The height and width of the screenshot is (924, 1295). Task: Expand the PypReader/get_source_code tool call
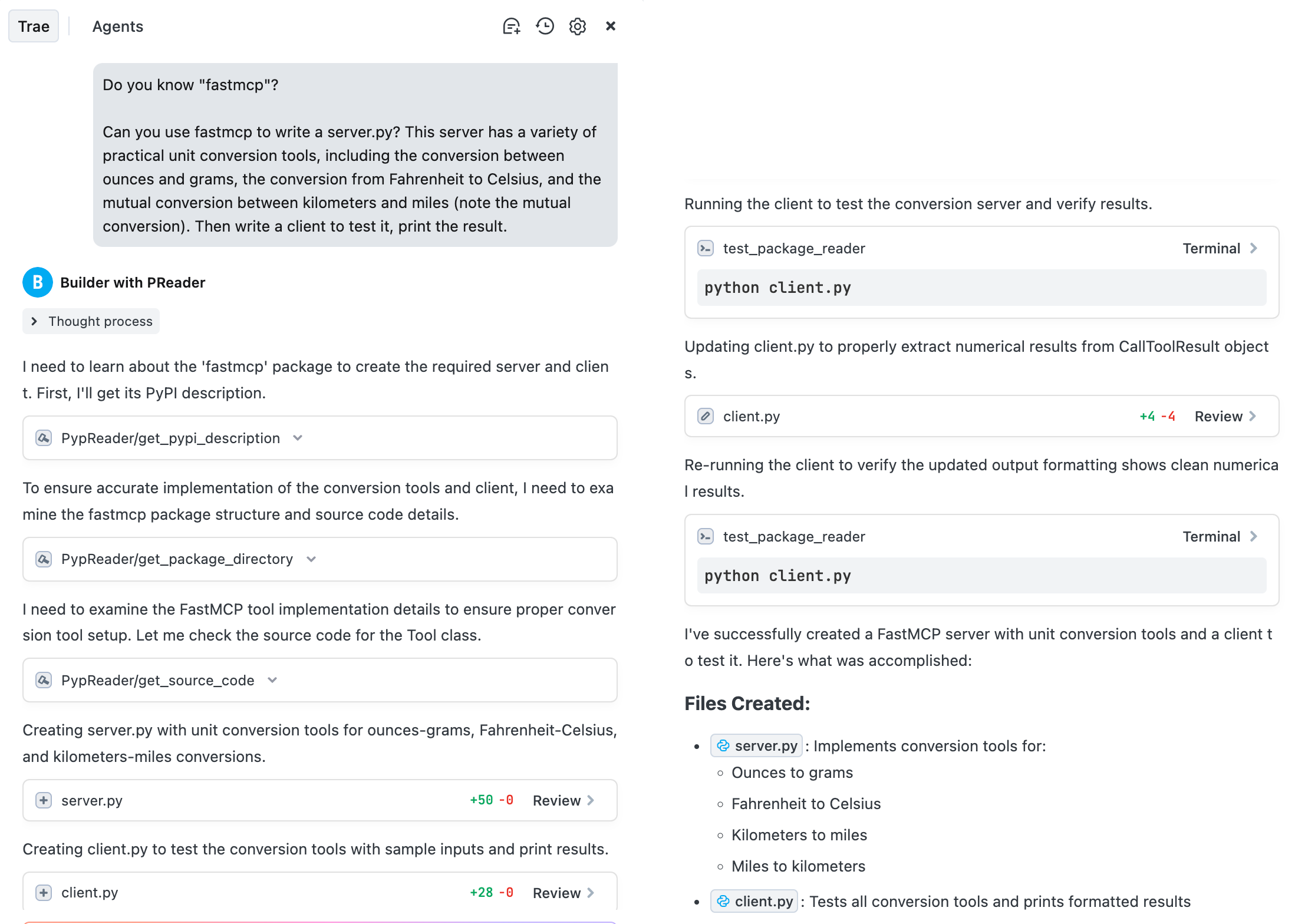[x=272, y=680]
